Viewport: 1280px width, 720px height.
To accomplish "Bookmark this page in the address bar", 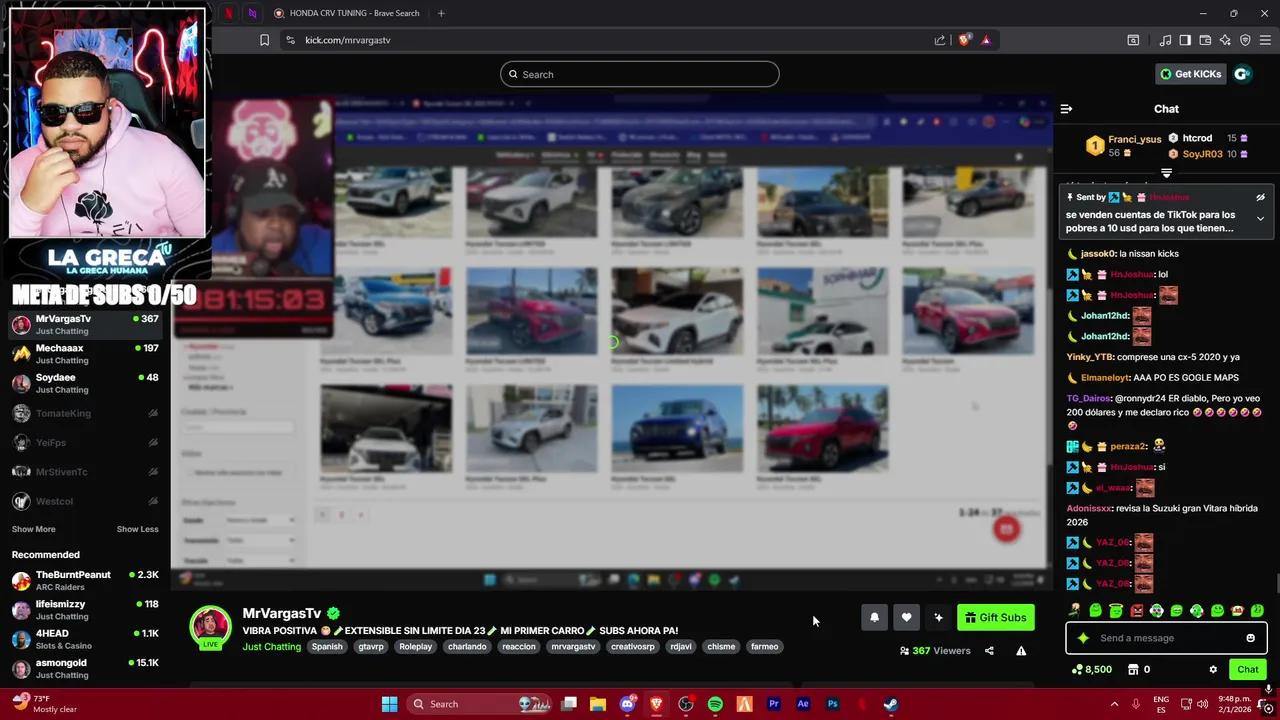I will (x=264, y=40).
